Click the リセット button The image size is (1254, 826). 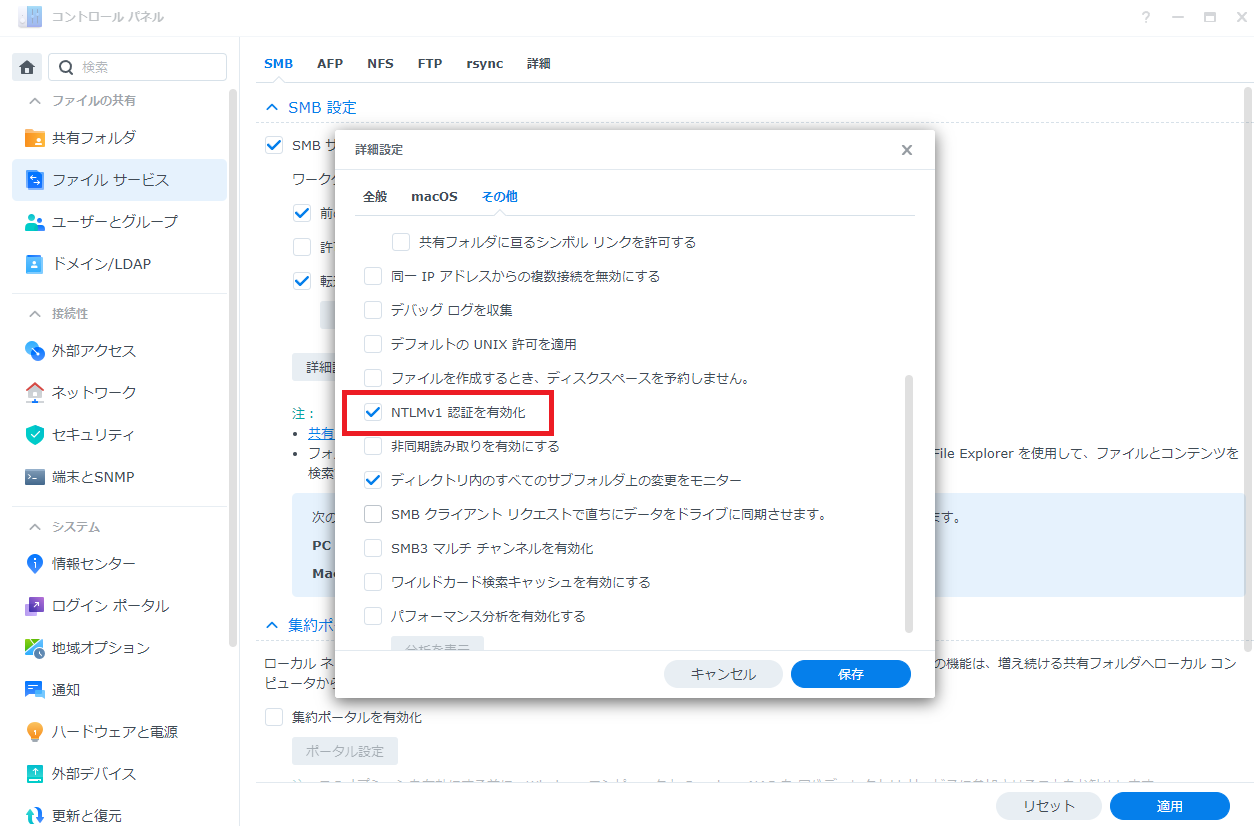1049,806
